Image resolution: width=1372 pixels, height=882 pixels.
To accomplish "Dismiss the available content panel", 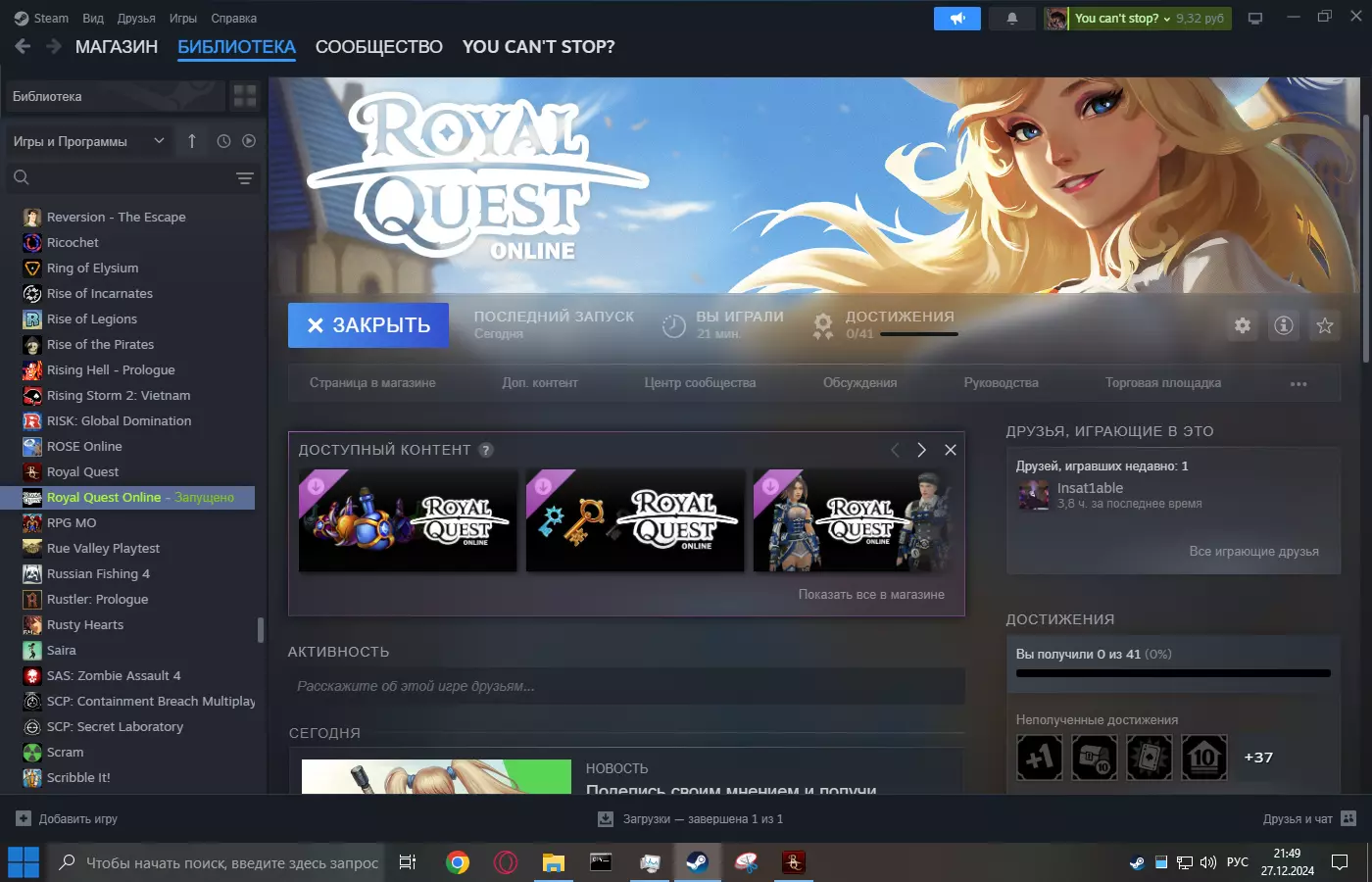I will coord(950,450).
